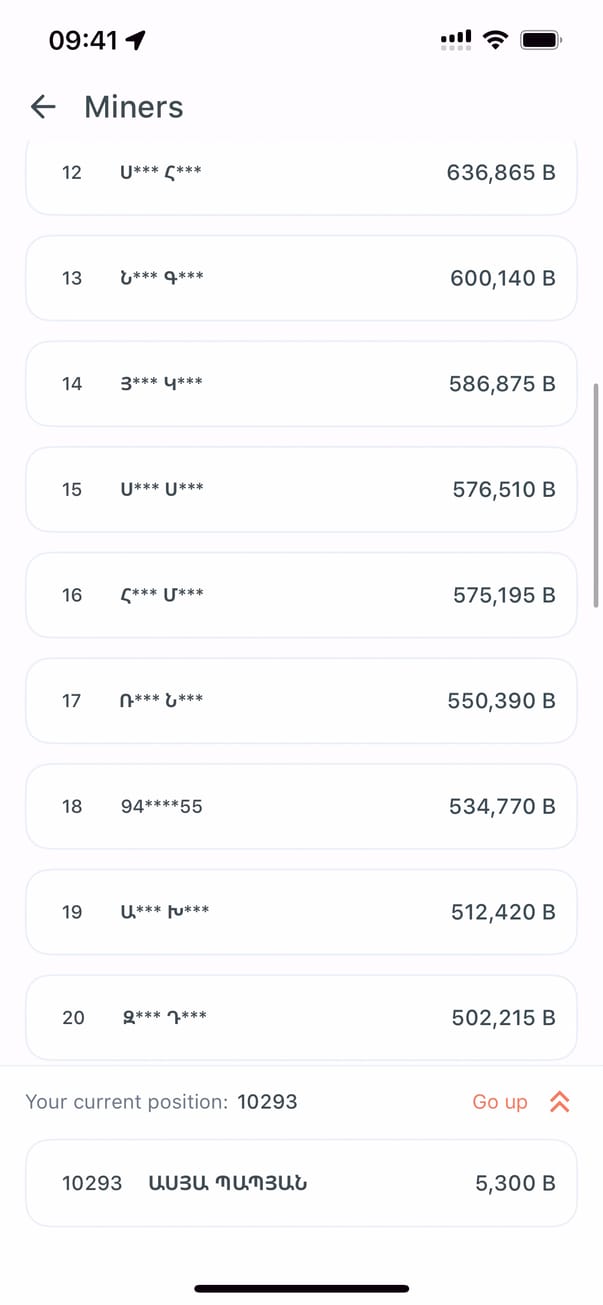
Task: Select the miner ranked 16
Action: [301, 595]
